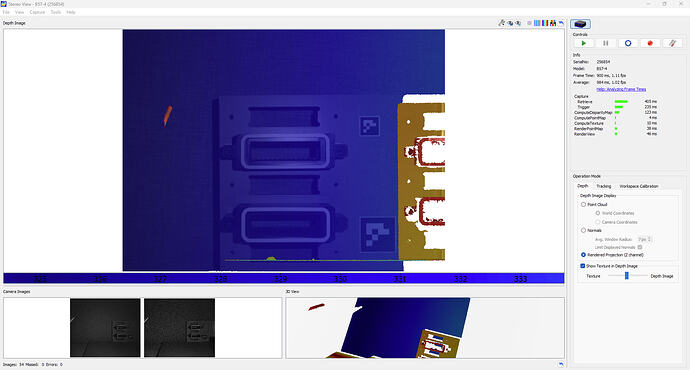Adjust the Texture/Depth Image blend slider
This screenshot has height=370, width=690.
coord(627,275)
